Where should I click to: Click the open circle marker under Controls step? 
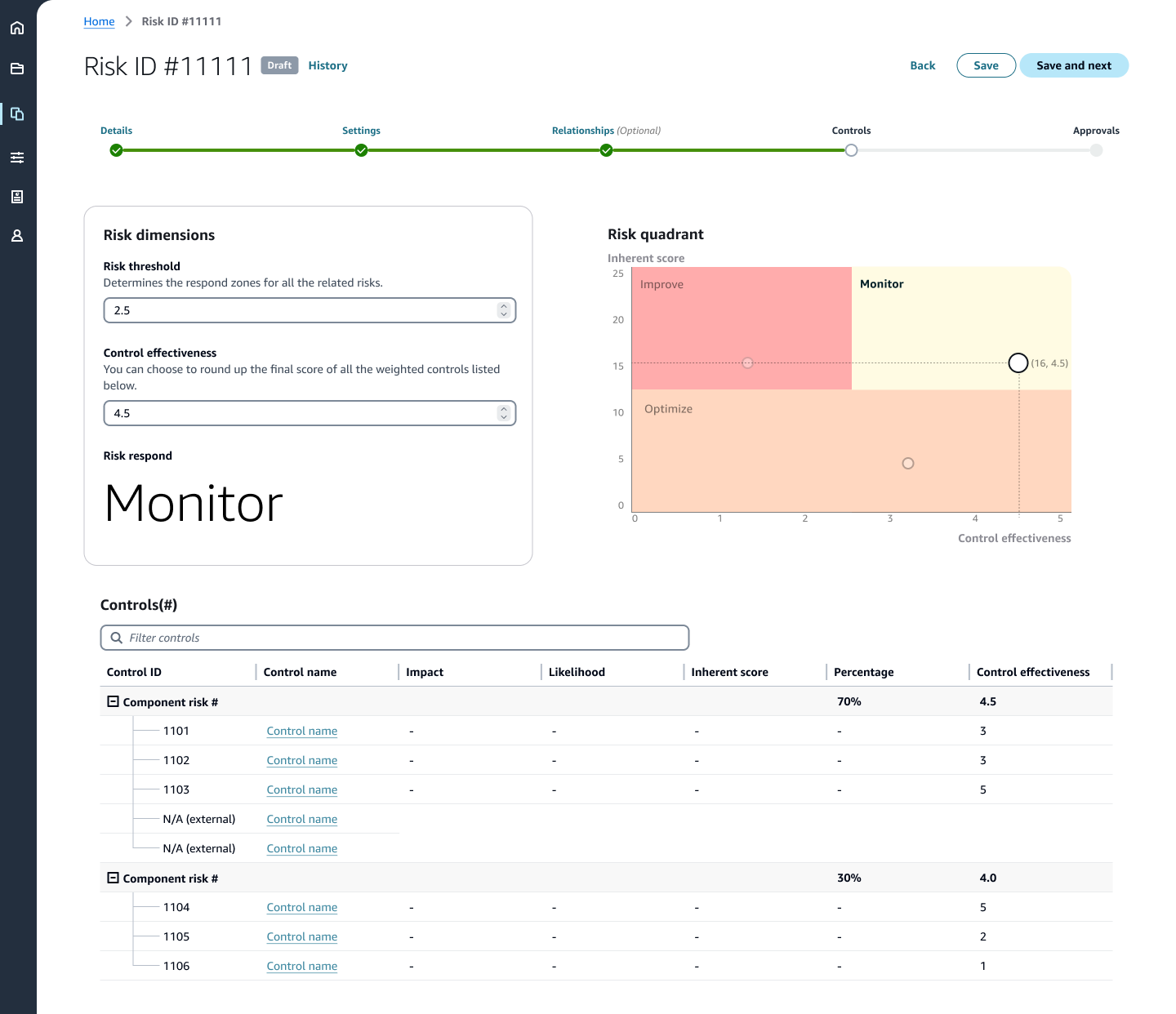pyautogui.click(x=851, y=150)
